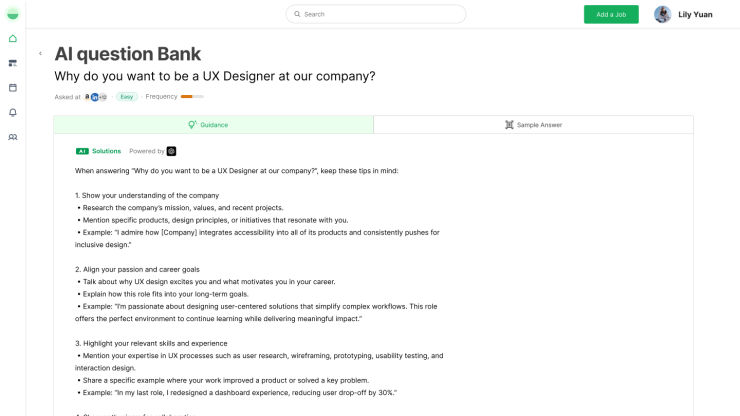The width and height of the screenshot is (740, 416).
Task: Focus the Search input field
Action: 380,14
